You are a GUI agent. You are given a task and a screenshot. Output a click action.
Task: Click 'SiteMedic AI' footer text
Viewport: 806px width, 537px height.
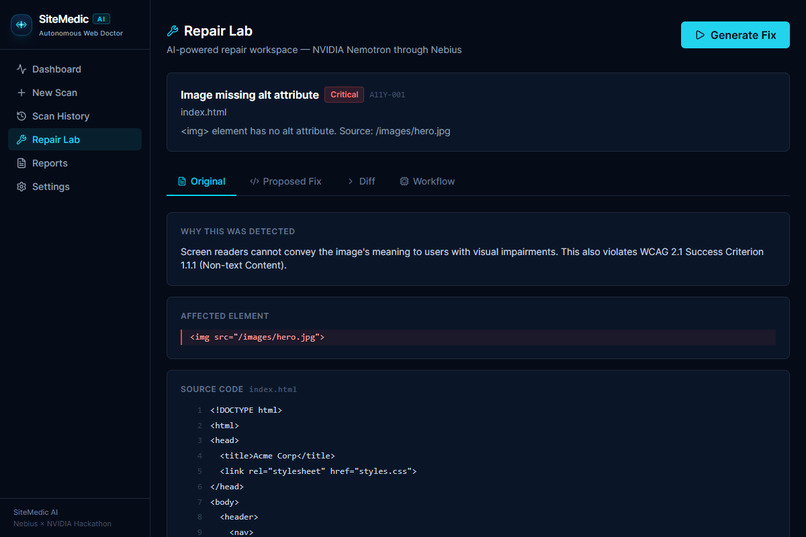coord(35,512)
